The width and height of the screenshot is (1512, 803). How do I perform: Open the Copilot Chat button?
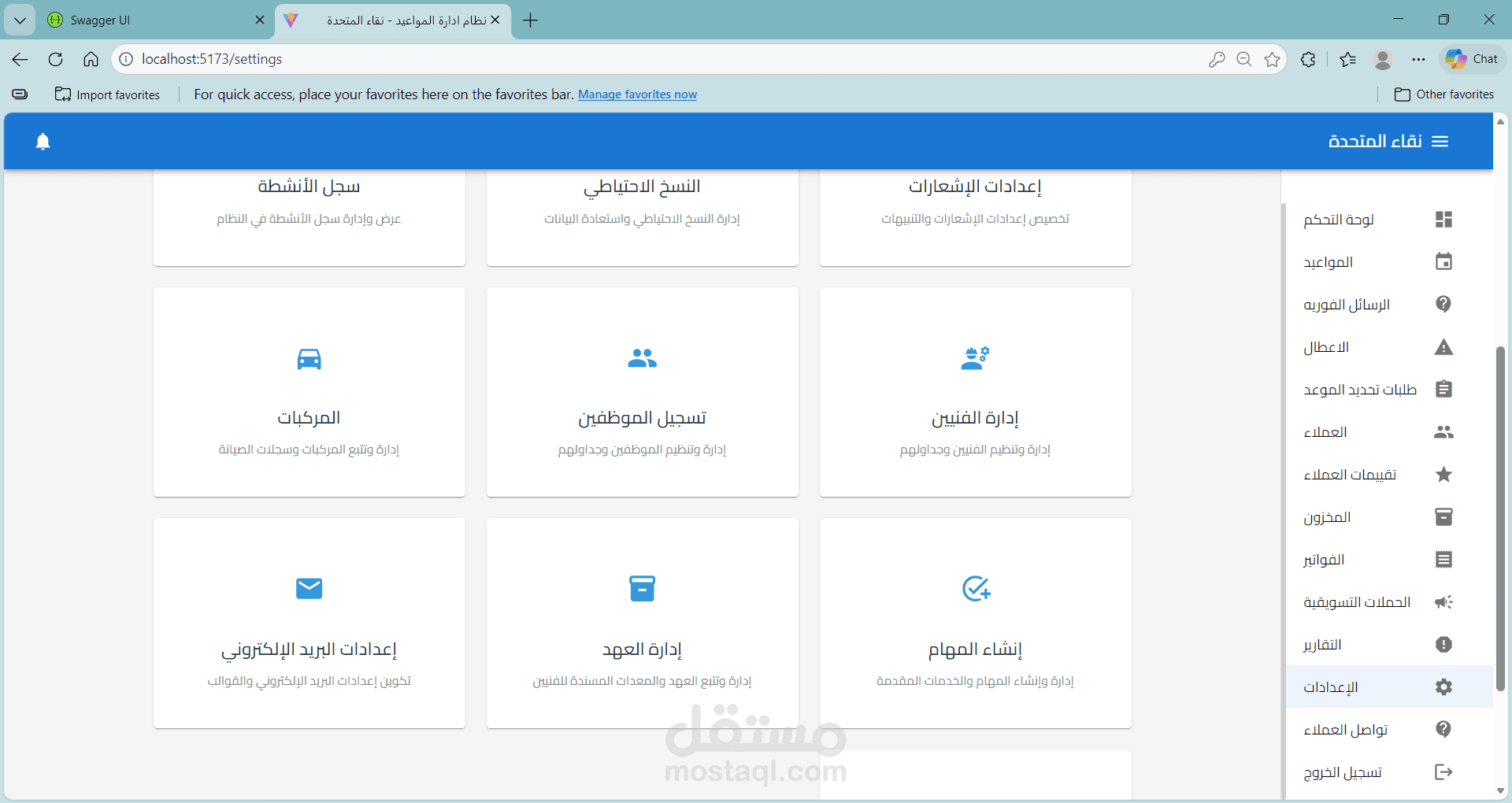1472,59
